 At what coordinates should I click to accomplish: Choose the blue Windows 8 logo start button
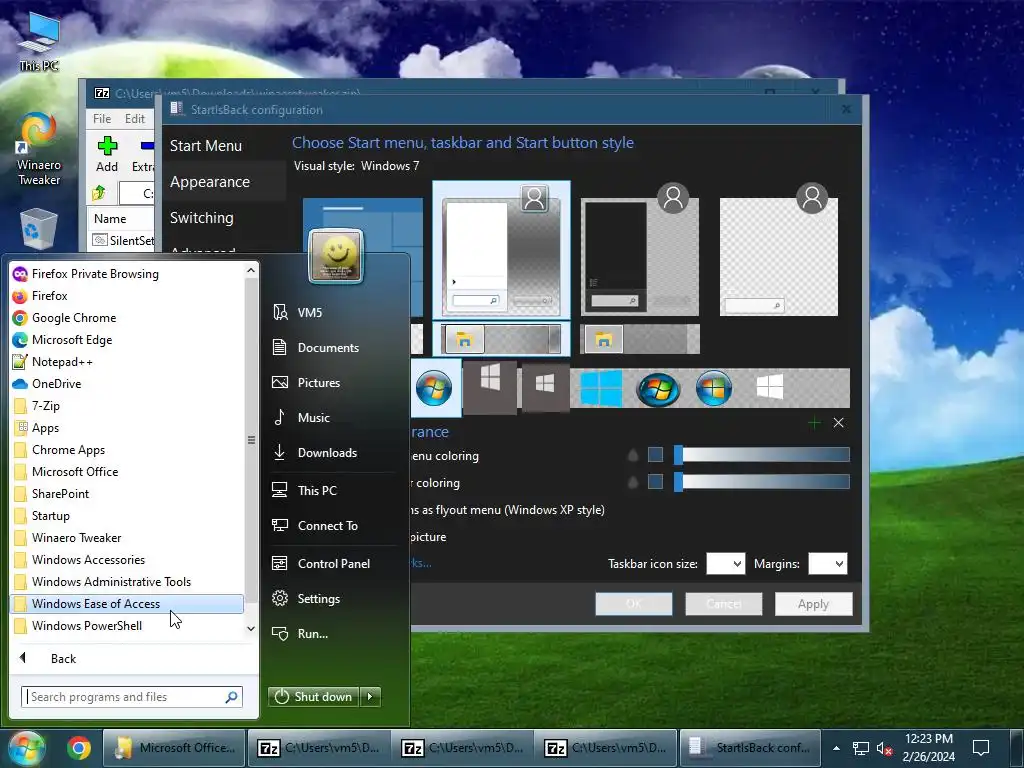(x=601, y=388)
